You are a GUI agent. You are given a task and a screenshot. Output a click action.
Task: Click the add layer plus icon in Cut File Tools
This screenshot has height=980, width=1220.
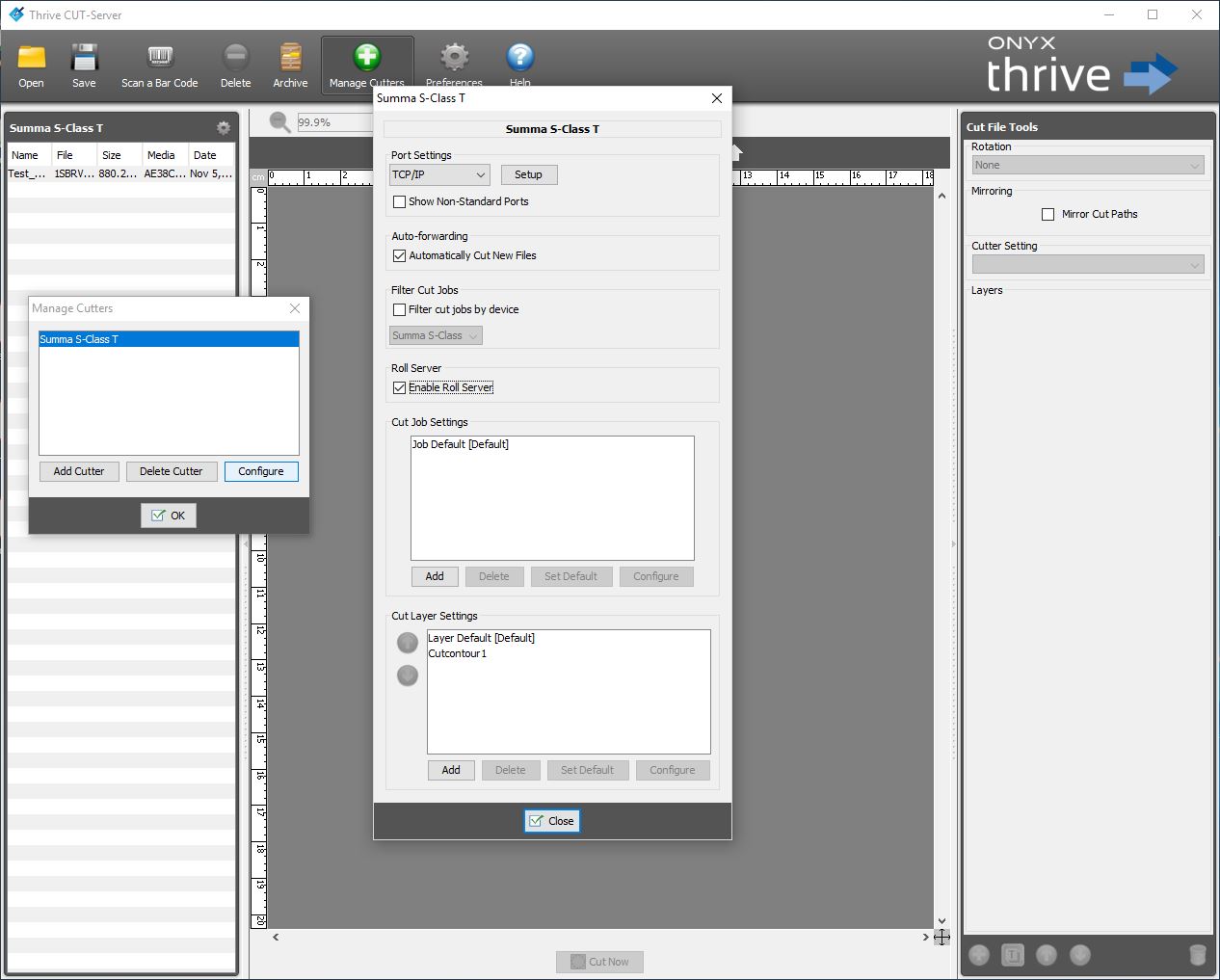click(x=979, y=955)
